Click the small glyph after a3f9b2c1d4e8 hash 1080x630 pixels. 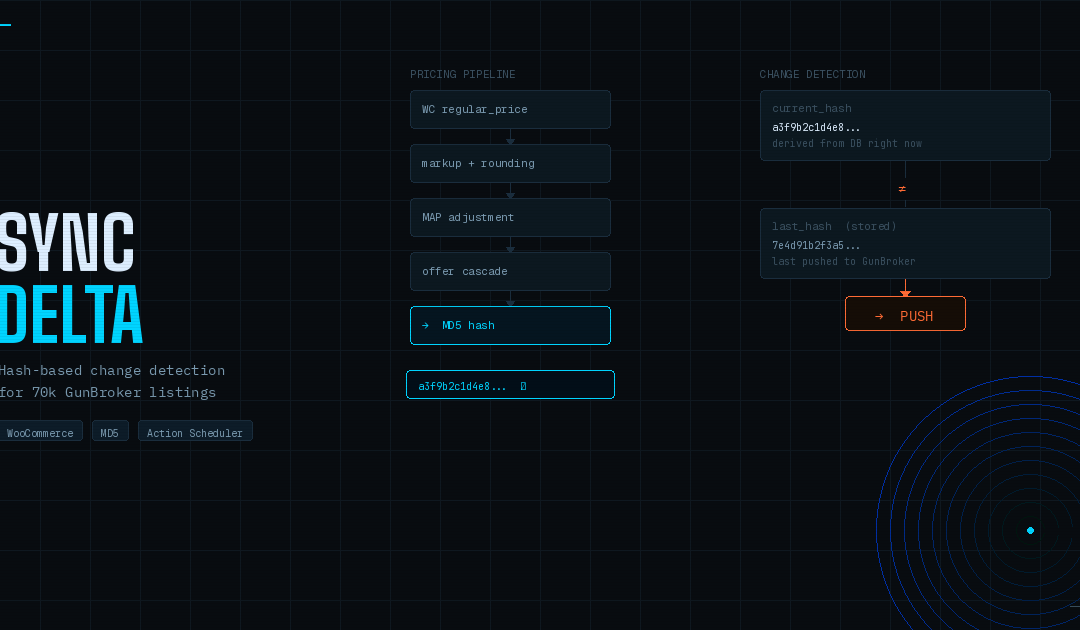pyautogui.click(x=523, y=386)
